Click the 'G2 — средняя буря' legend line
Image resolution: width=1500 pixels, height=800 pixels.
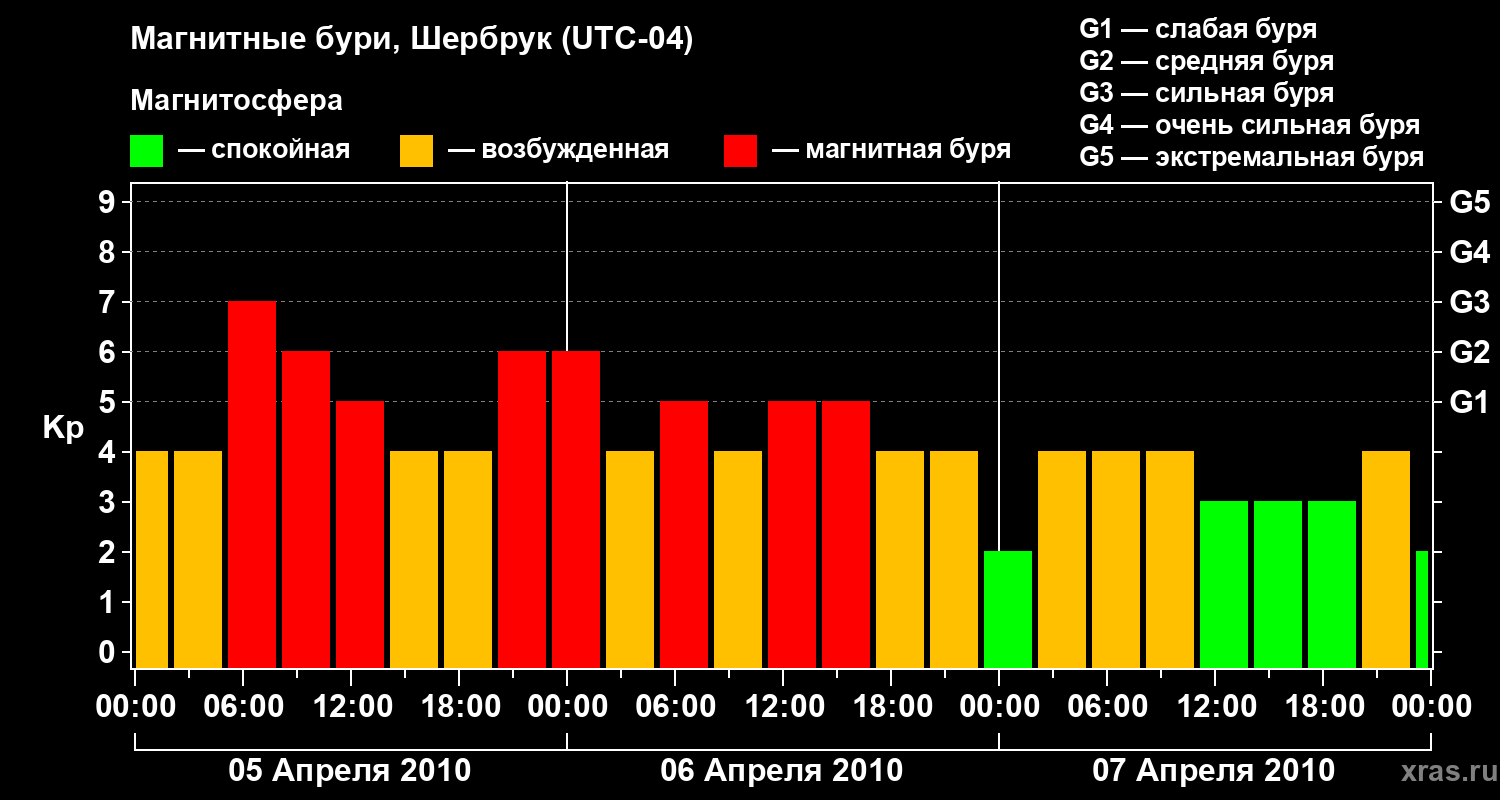pos(1206,61)
